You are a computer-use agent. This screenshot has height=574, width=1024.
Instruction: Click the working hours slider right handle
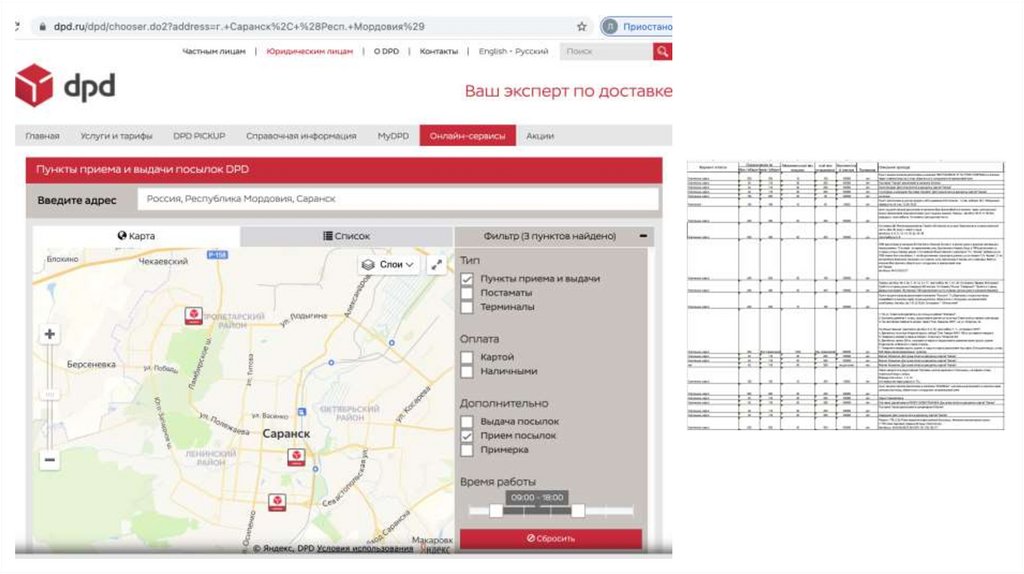coord(577,511)
